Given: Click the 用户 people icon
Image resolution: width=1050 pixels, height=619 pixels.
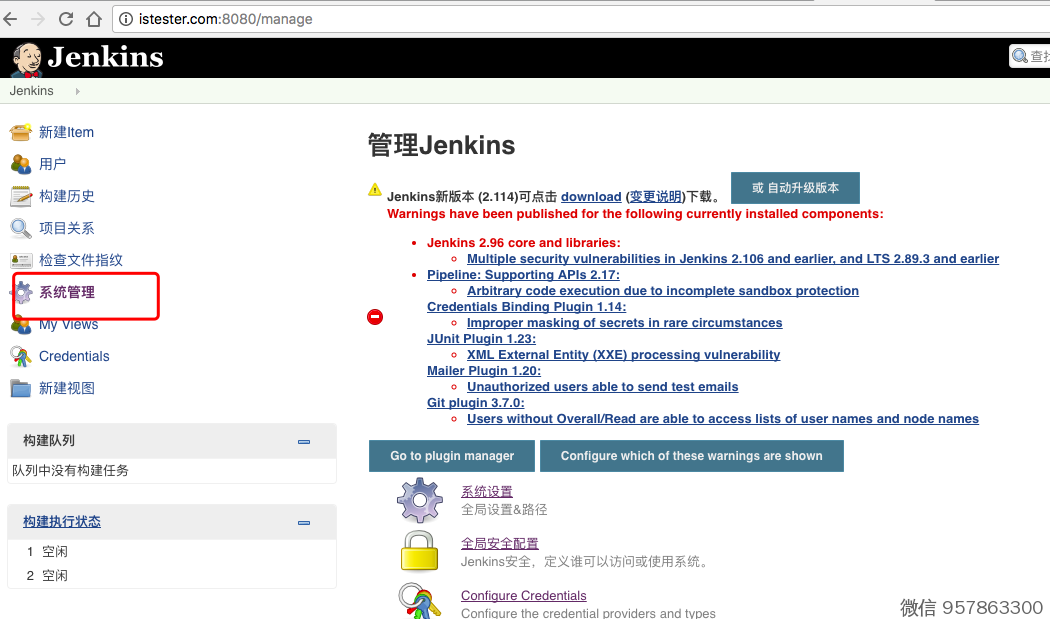Looking at the screenshot, I should [x=21, y=164].
